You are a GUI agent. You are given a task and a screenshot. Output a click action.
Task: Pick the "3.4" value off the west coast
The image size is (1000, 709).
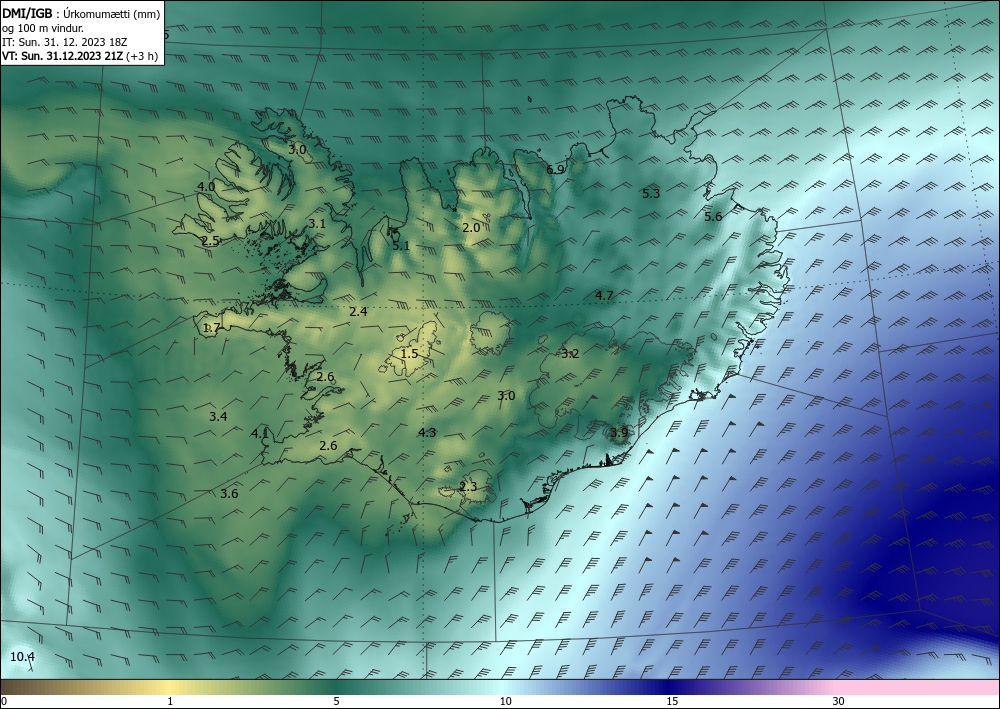coord(218,417)
